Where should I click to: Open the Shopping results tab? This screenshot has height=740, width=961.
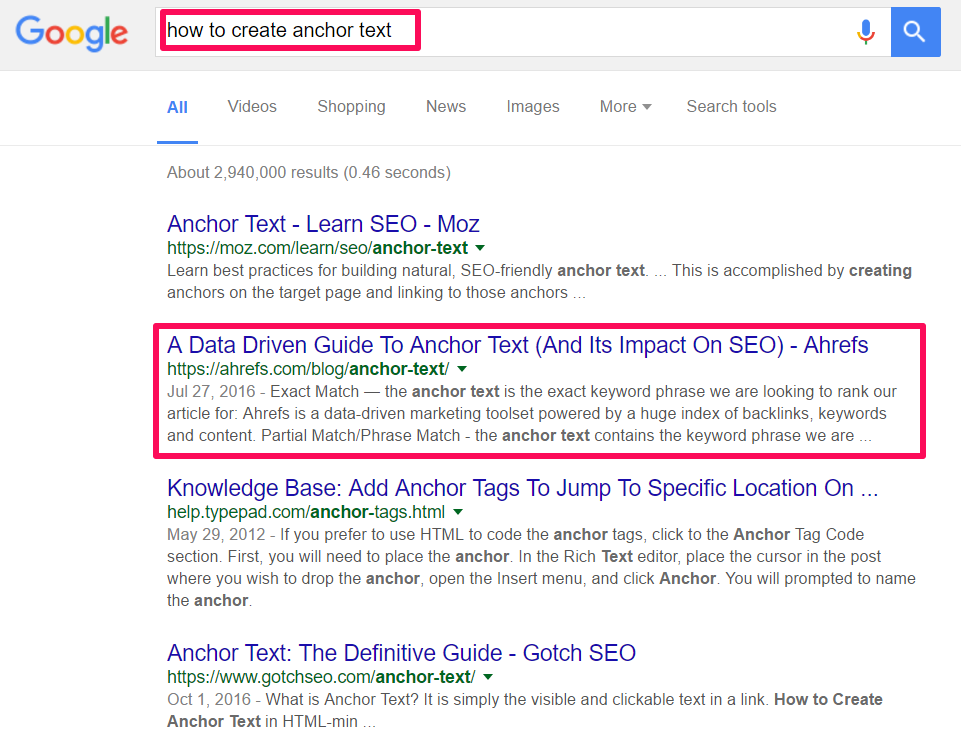point(351,107)
